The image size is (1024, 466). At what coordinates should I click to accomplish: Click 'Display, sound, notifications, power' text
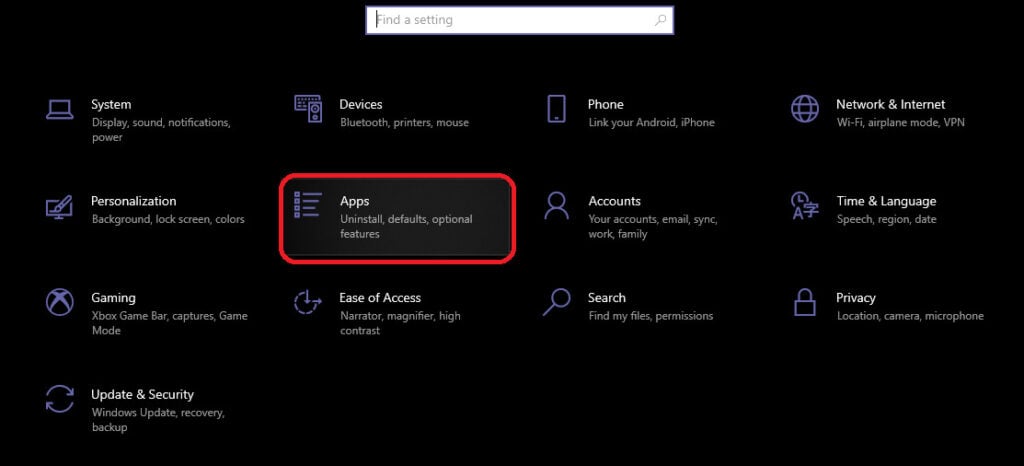pos(161,129)
